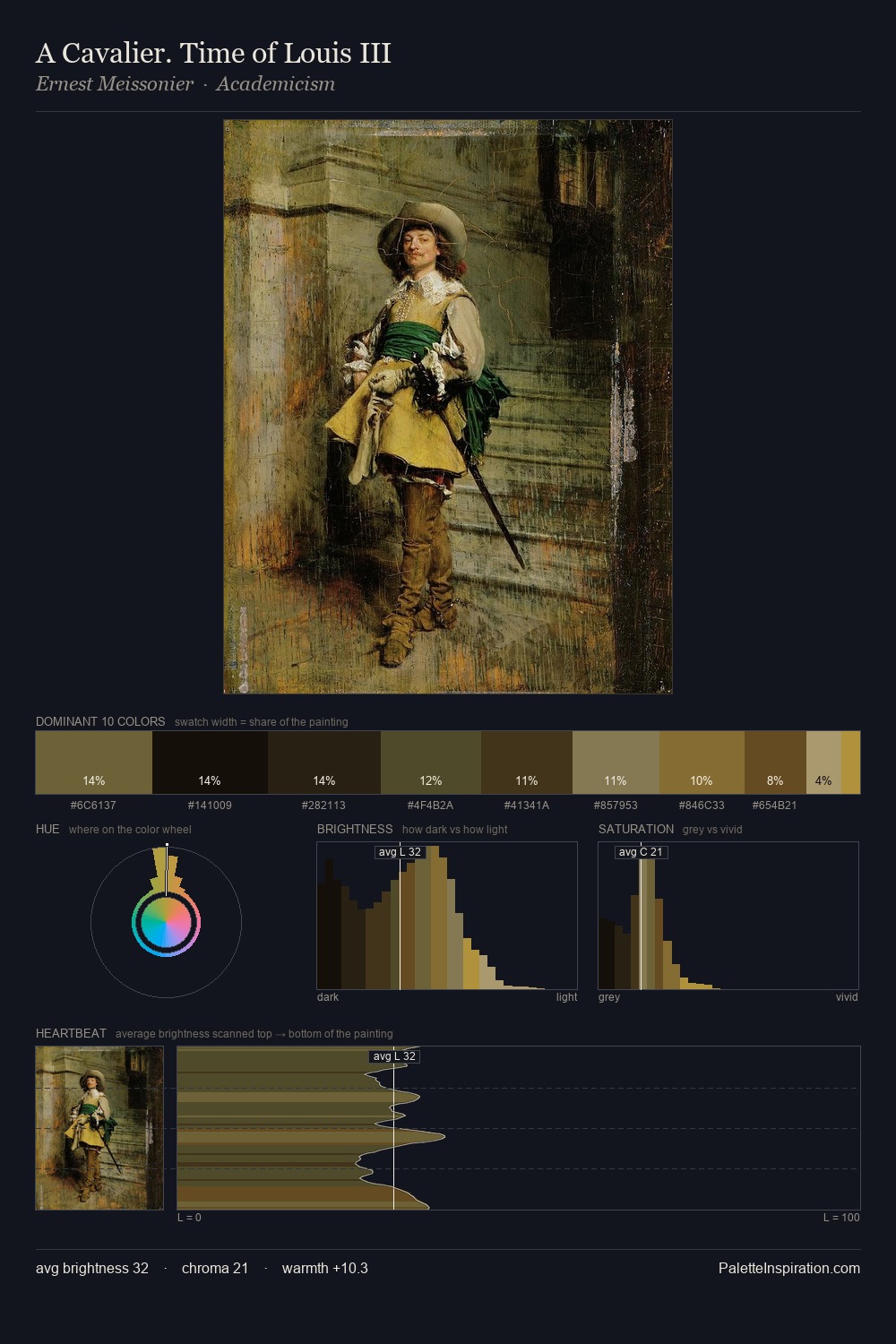Click 'where on the color wheel' caption
896x1344 pixels.
pyautogui.click(x=130, y=830)
